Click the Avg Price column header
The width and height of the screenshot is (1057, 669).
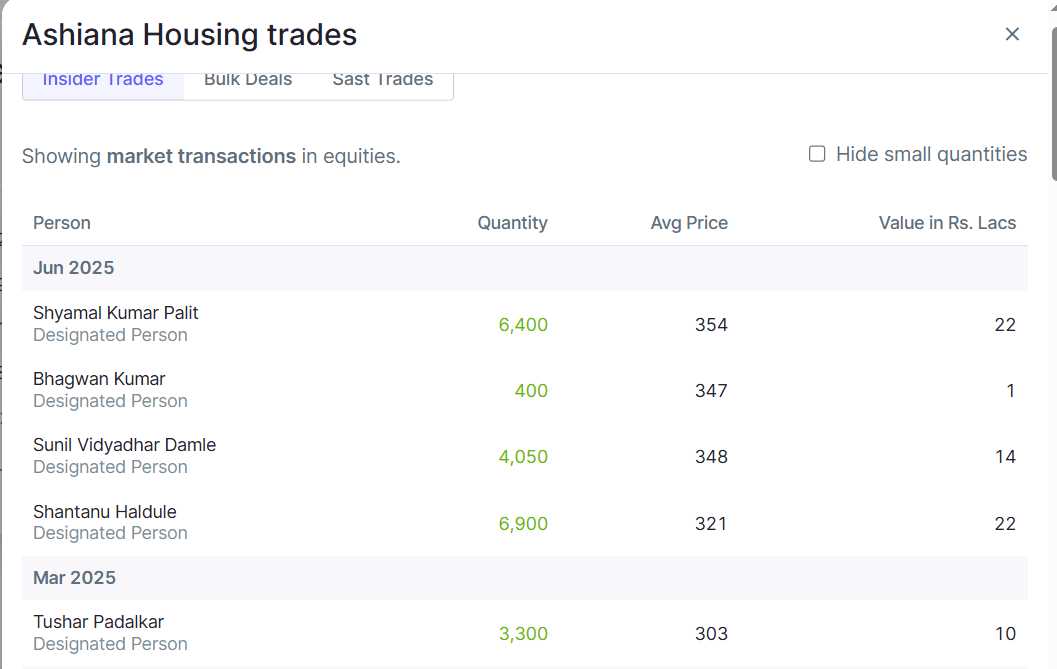click(689, 223)
